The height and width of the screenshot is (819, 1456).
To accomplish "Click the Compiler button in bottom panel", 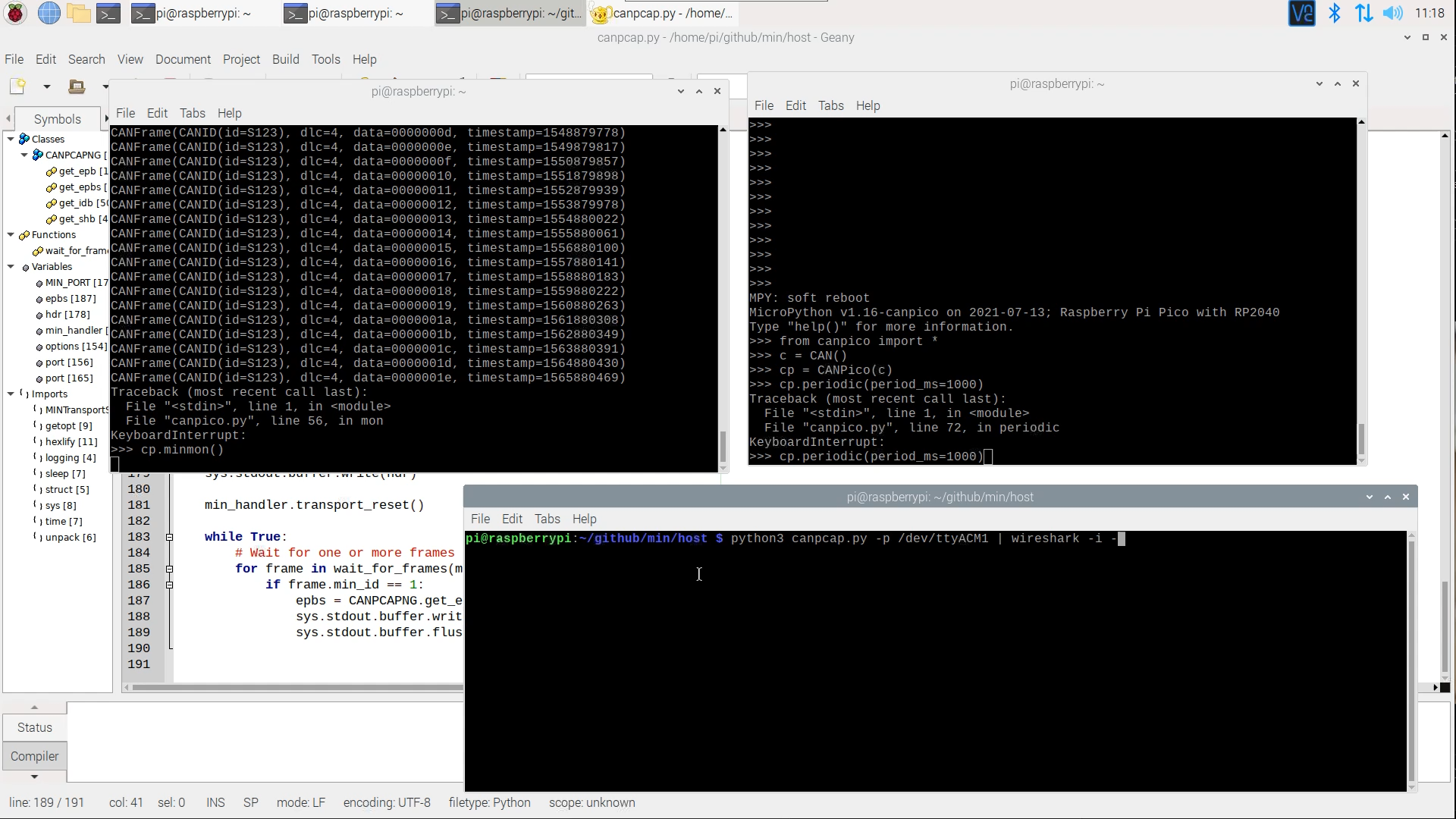I will point(34,756).
